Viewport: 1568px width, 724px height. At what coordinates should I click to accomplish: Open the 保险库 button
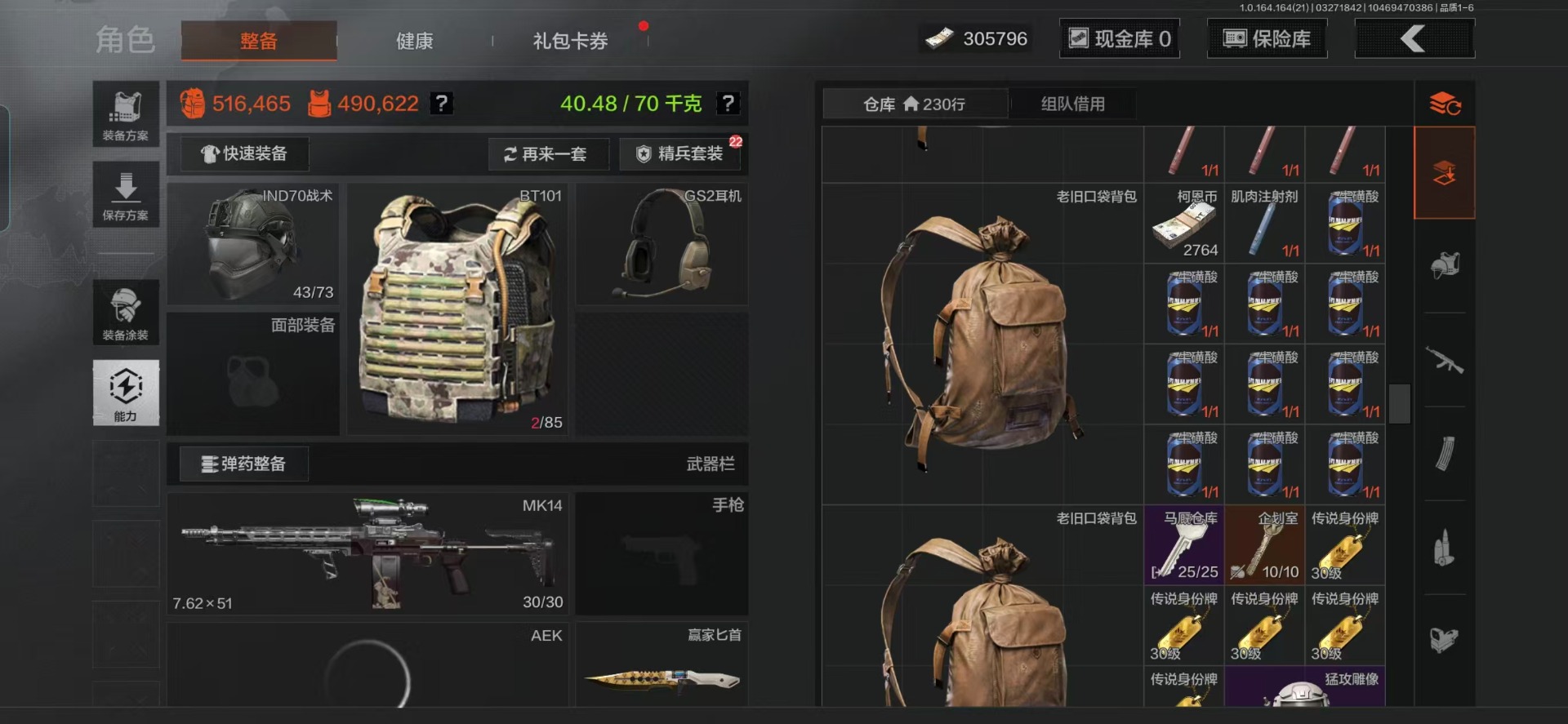pos(1267,38)
